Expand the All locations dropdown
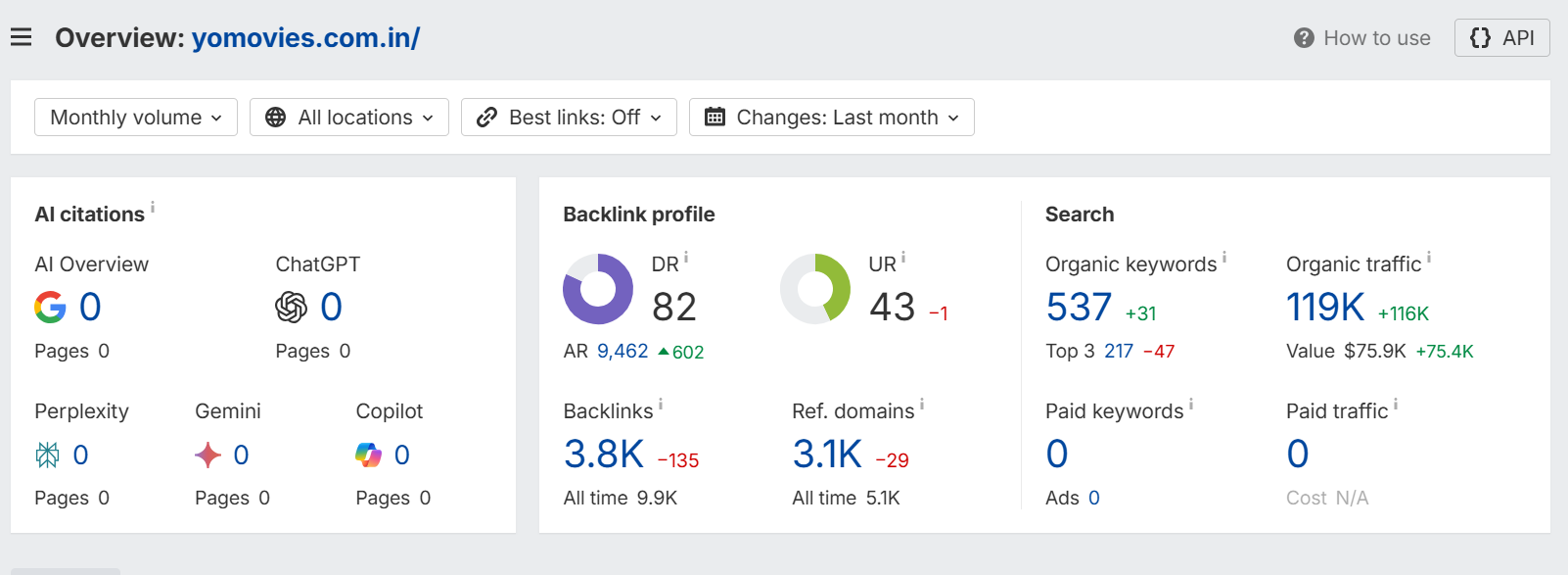Screen dimensions: 1568x575 click(x=349, y=118)
